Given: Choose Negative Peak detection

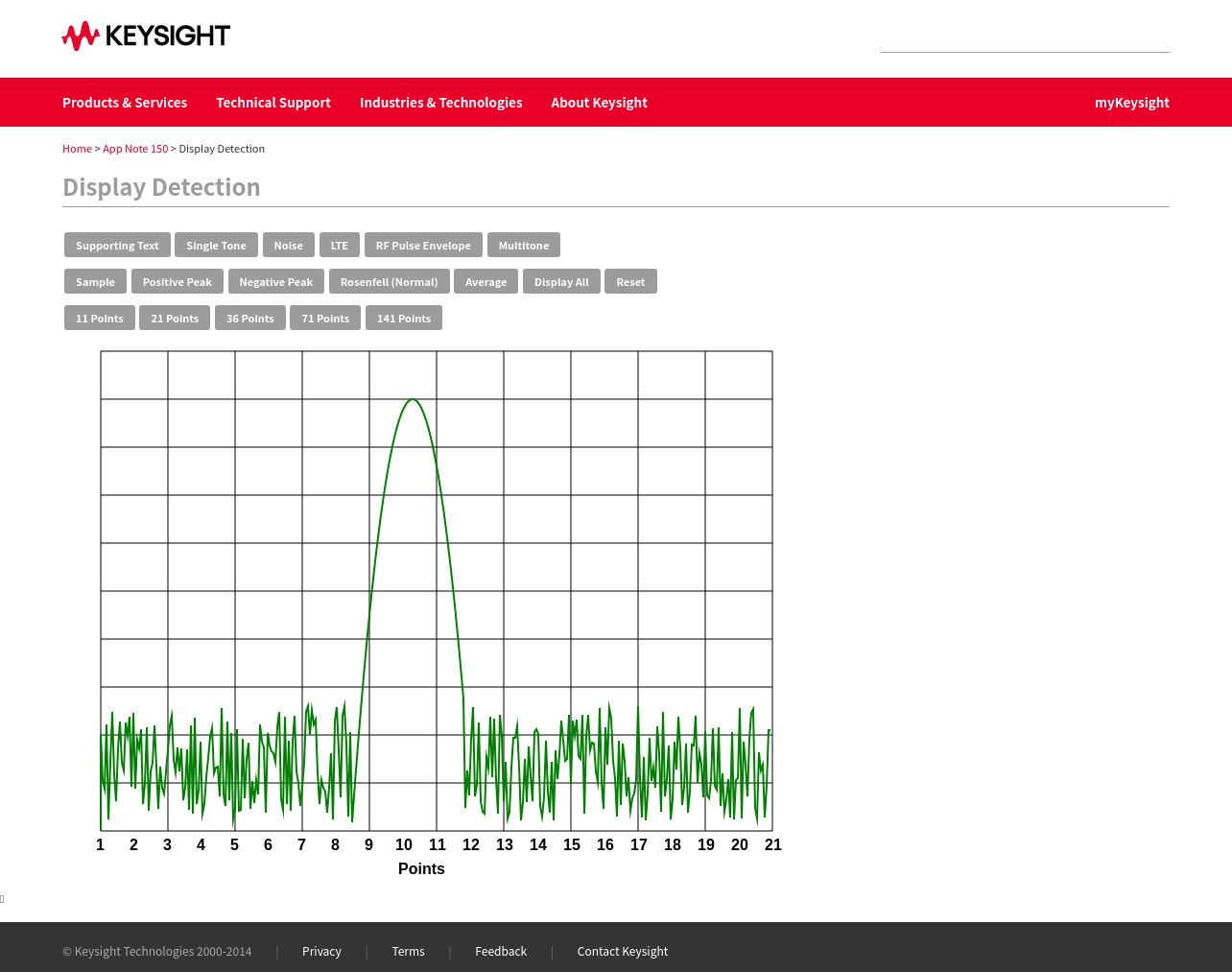Looking at the screenshot, I should pyautogui.click(x=276, y=282).
